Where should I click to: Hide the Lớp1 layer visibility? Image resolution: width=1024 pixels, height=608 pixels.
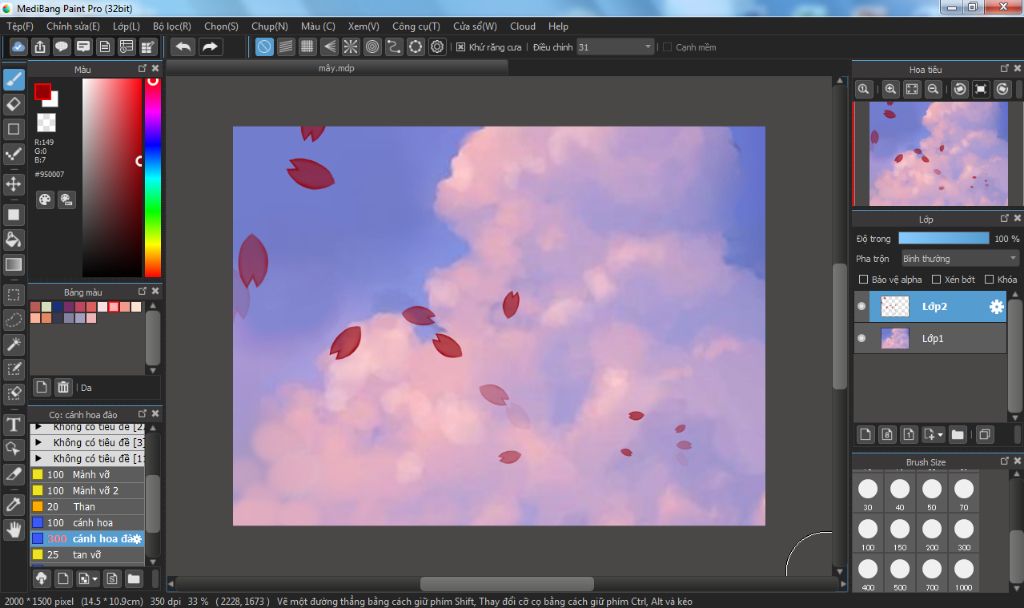coord(861,338)
